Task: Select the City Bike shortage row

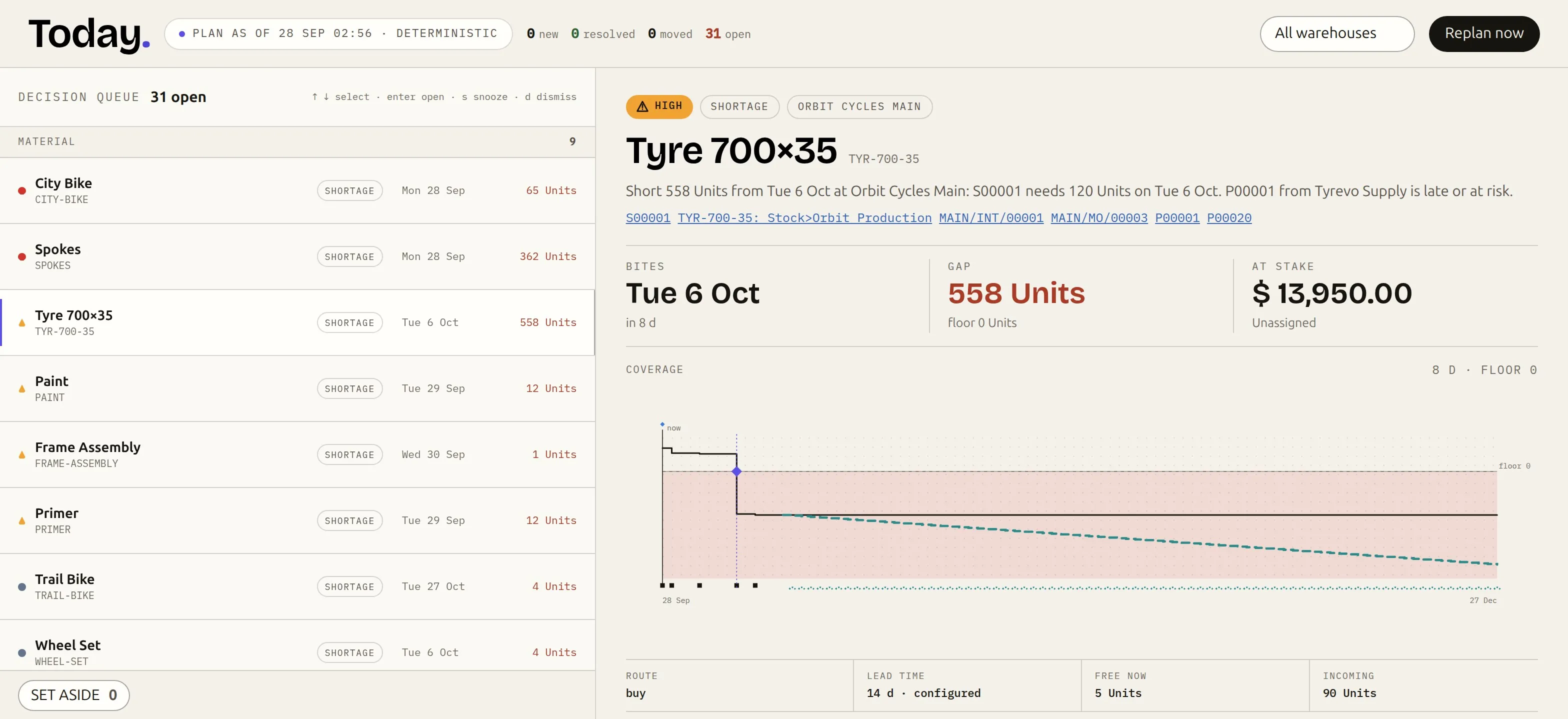Action: (297, 190)
